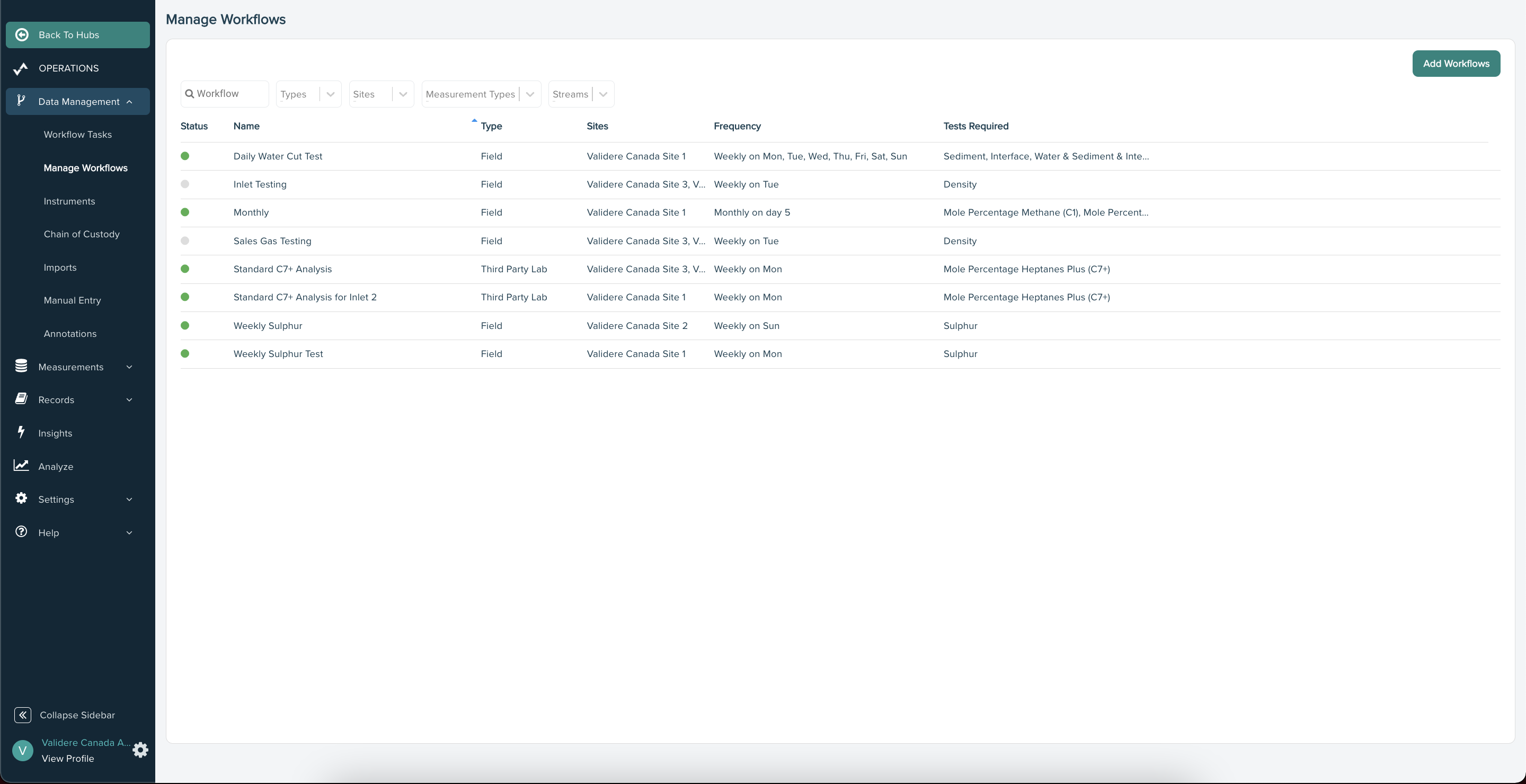Click the green status dot for Daily Water Cut Test
1526x784 pixels.
point(185,156)
